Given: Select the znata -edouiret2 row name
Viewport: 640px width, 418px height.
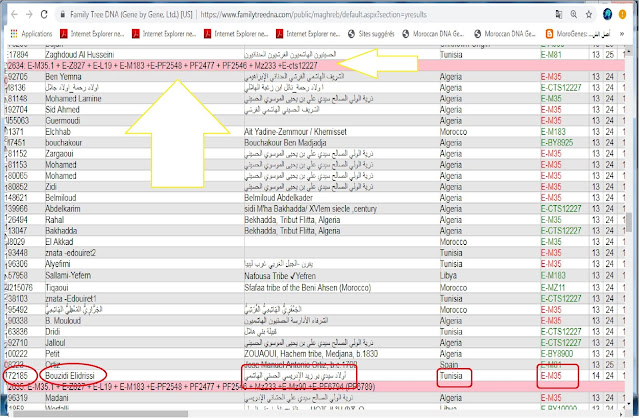Looking at the screenshot, I should (70, 253).
